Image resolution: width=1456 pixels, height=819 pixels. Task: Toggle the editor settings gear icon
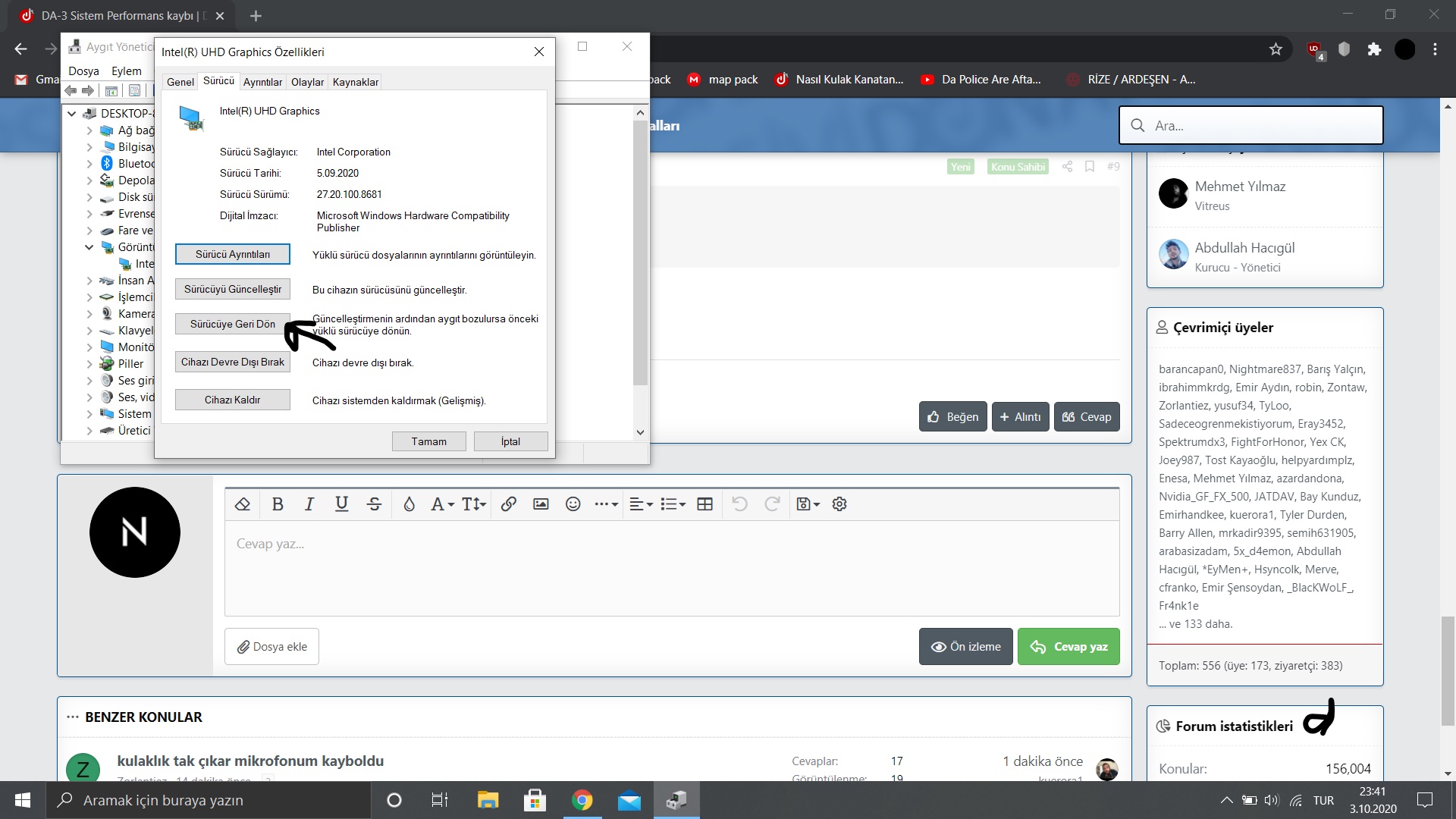[x=839, y=504]
